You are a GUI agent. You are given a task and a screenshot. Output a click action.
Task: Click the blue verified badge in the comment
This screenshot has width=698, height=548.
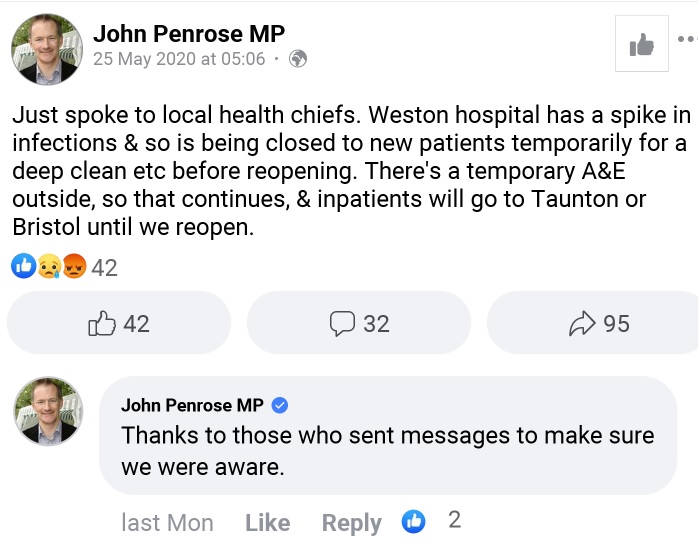tap(280, 405)
